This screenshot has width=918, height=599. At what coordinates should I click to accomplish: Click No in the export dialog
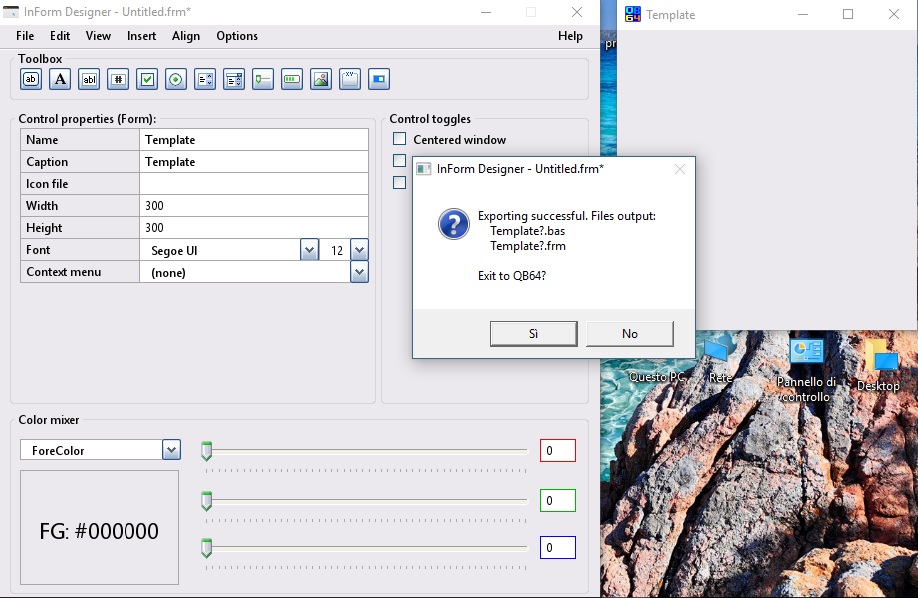(x=629, y=334)
